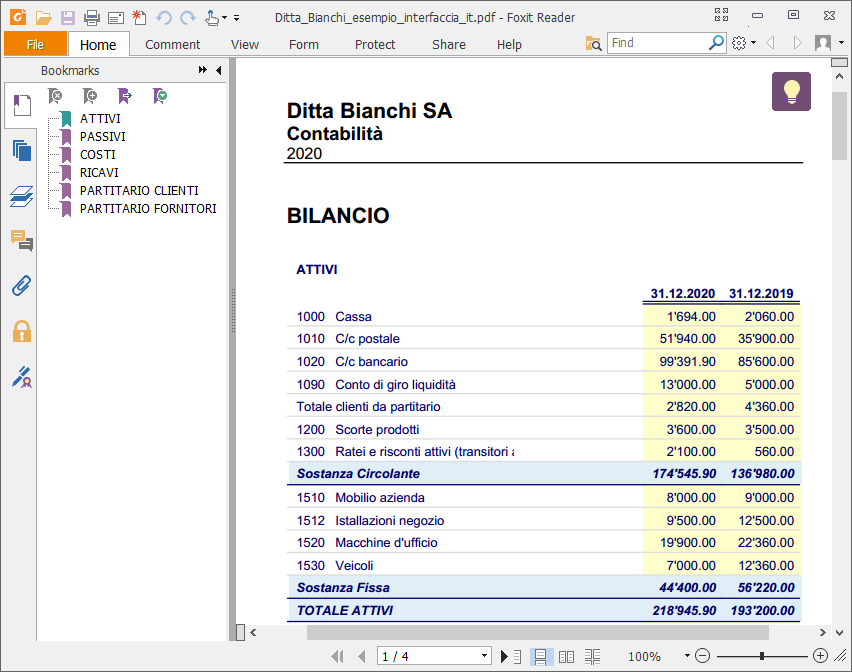Click the bookmark with green check icon

click(159, 96)
